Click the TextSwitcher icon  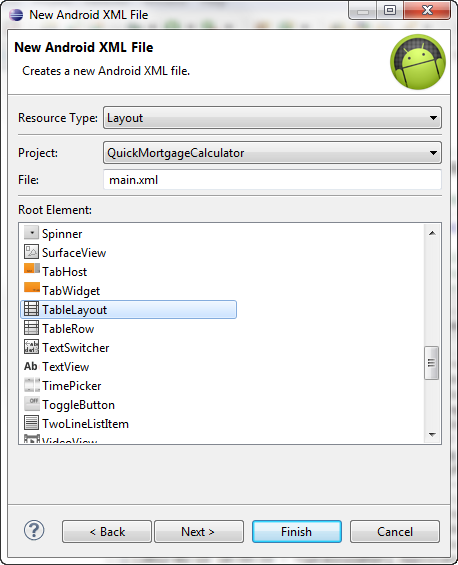coord(31,347)
